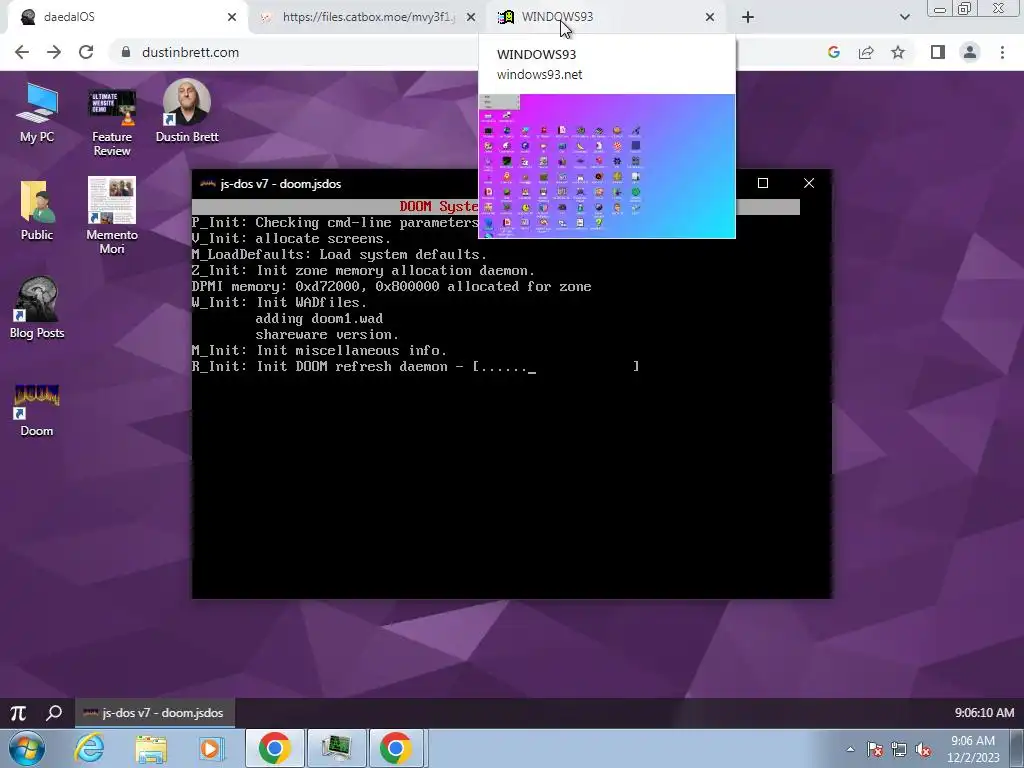Click the DOOM terminal output area

(511, 398)
